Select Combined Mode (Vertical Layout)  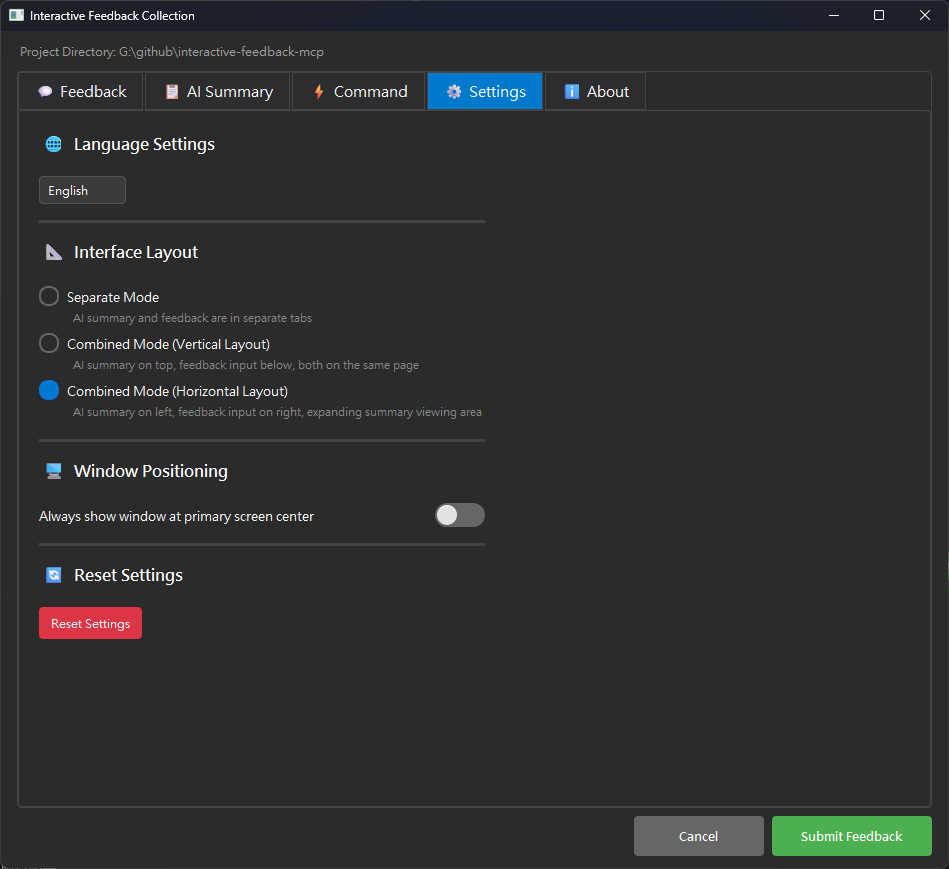48,343
